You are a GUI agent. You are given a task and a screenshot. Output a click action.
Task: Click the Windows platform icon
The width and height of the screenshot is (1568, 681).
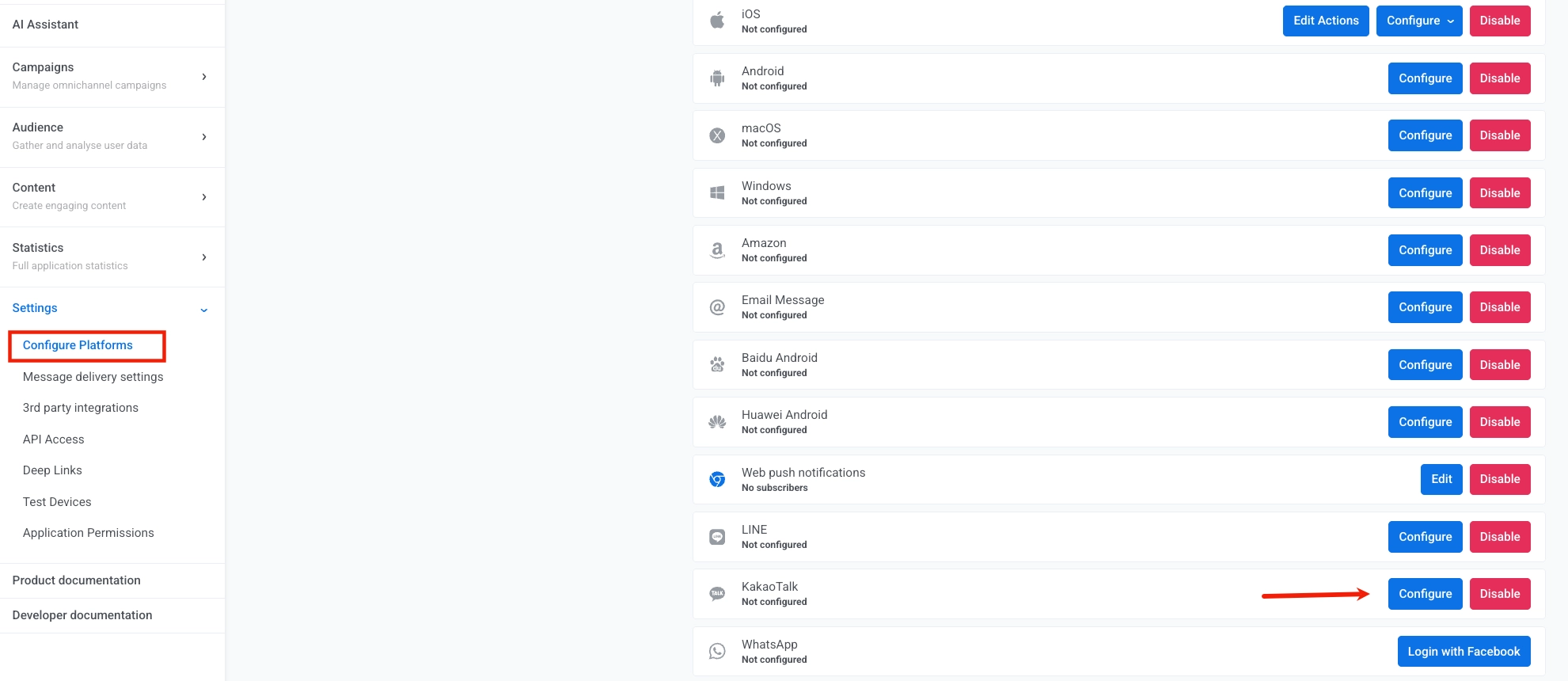coord(717,192)
